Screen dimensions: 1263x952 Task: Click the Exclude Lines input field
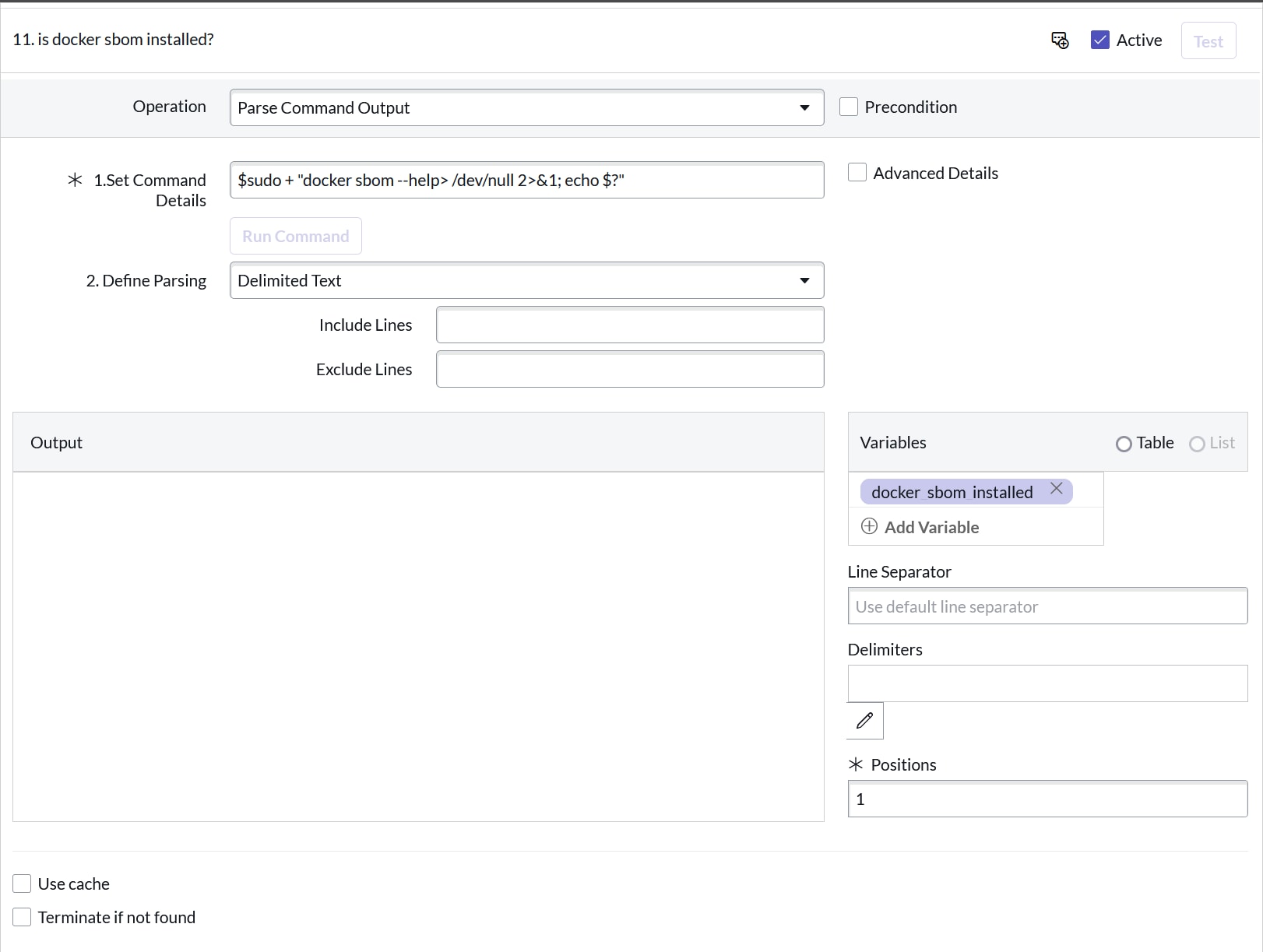tap(629, 369)
